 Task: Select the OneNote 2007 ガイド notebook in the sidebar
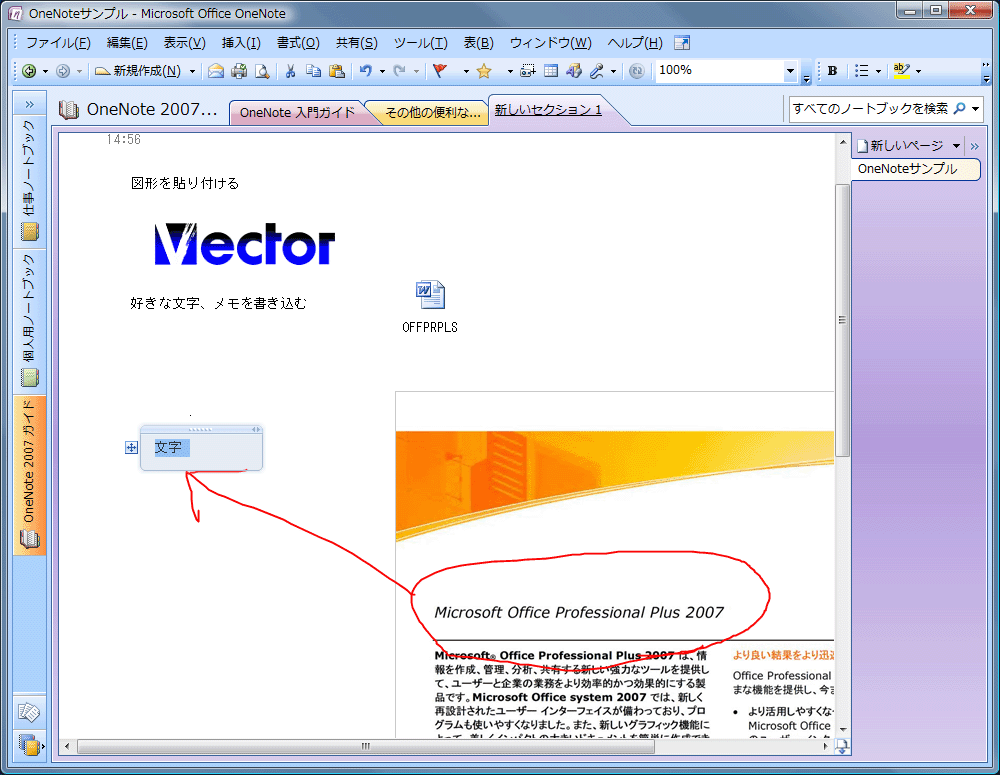pos(29,474)
